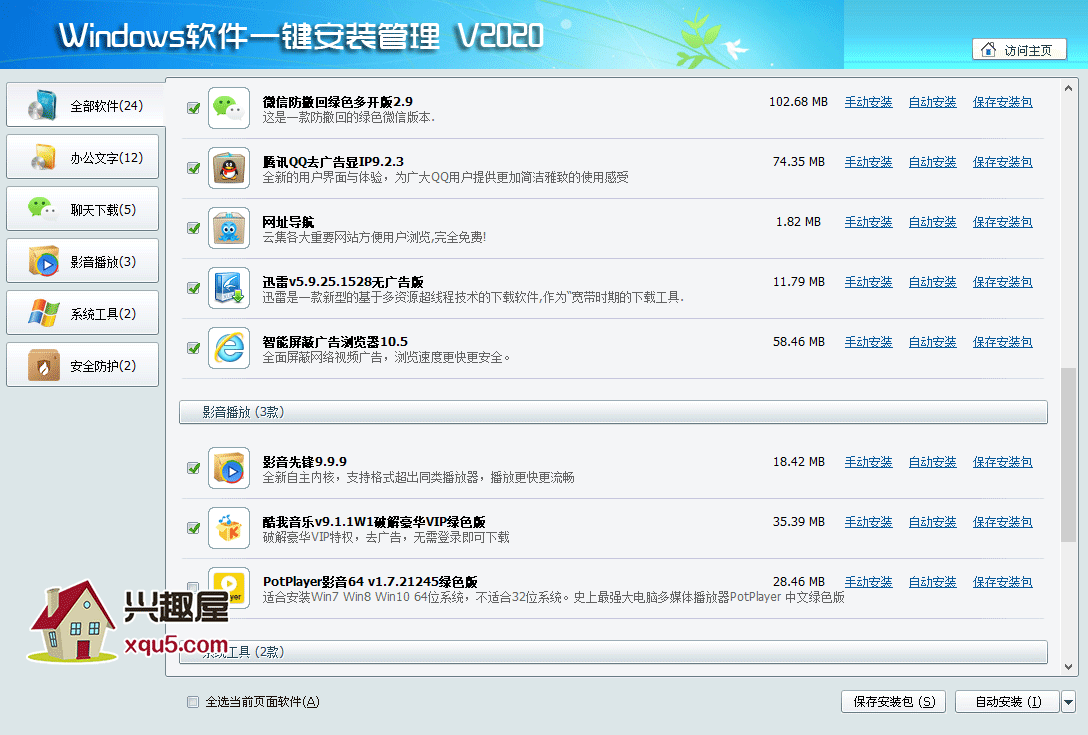The height and width of the screenshot is (735, 1088).
Task: Click the title 迅雷v5.9.25.1528无广告版
Action: pyautogui.click(x=343, y=282)
